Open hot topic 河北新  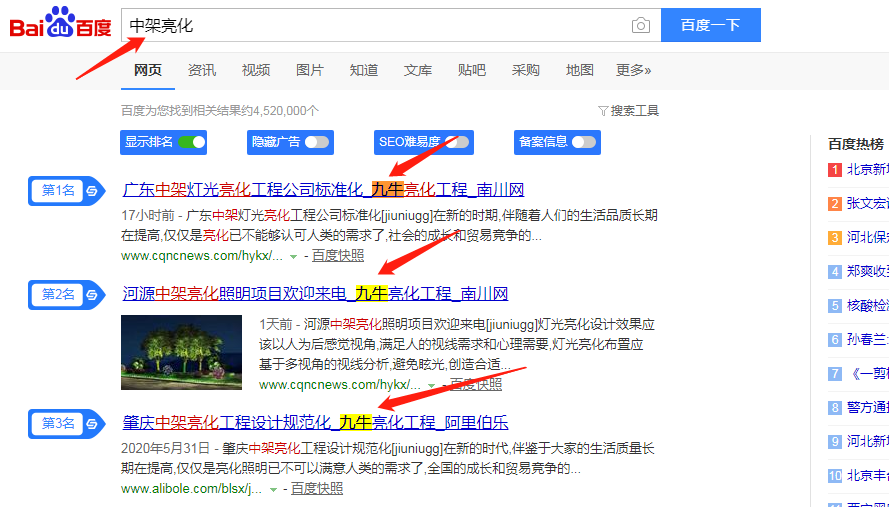[x=867, y=442]
